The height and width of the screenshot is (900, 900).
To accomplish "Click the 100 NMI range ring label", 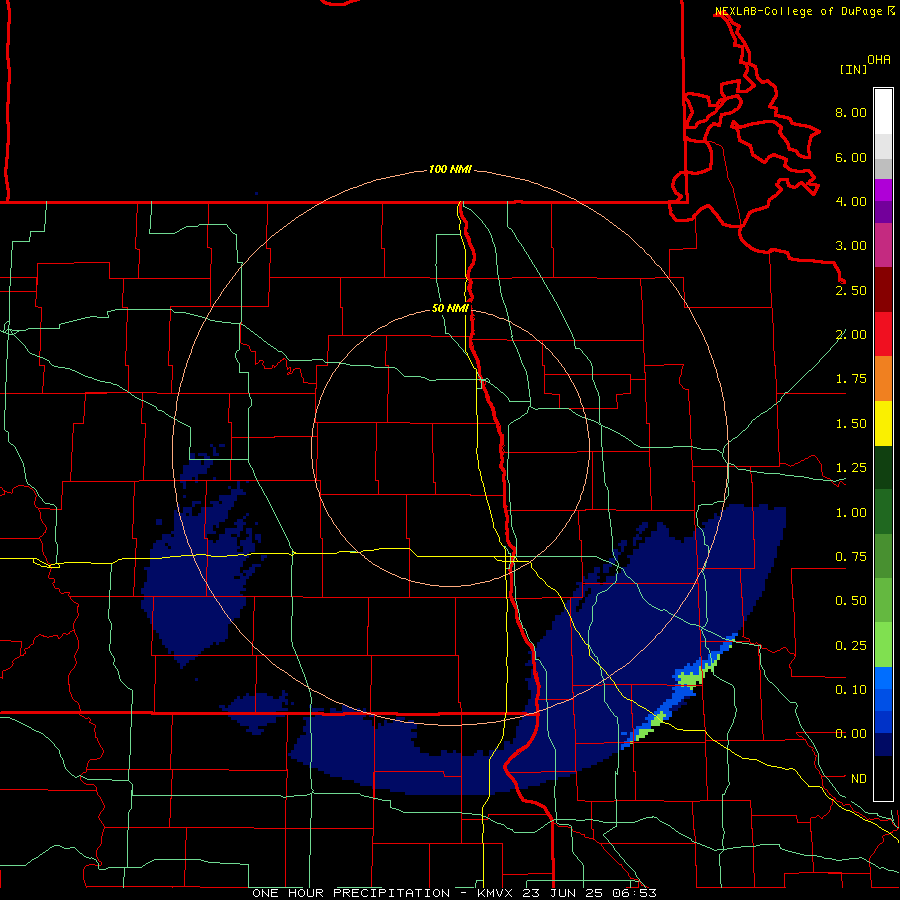I will [450, 169].
